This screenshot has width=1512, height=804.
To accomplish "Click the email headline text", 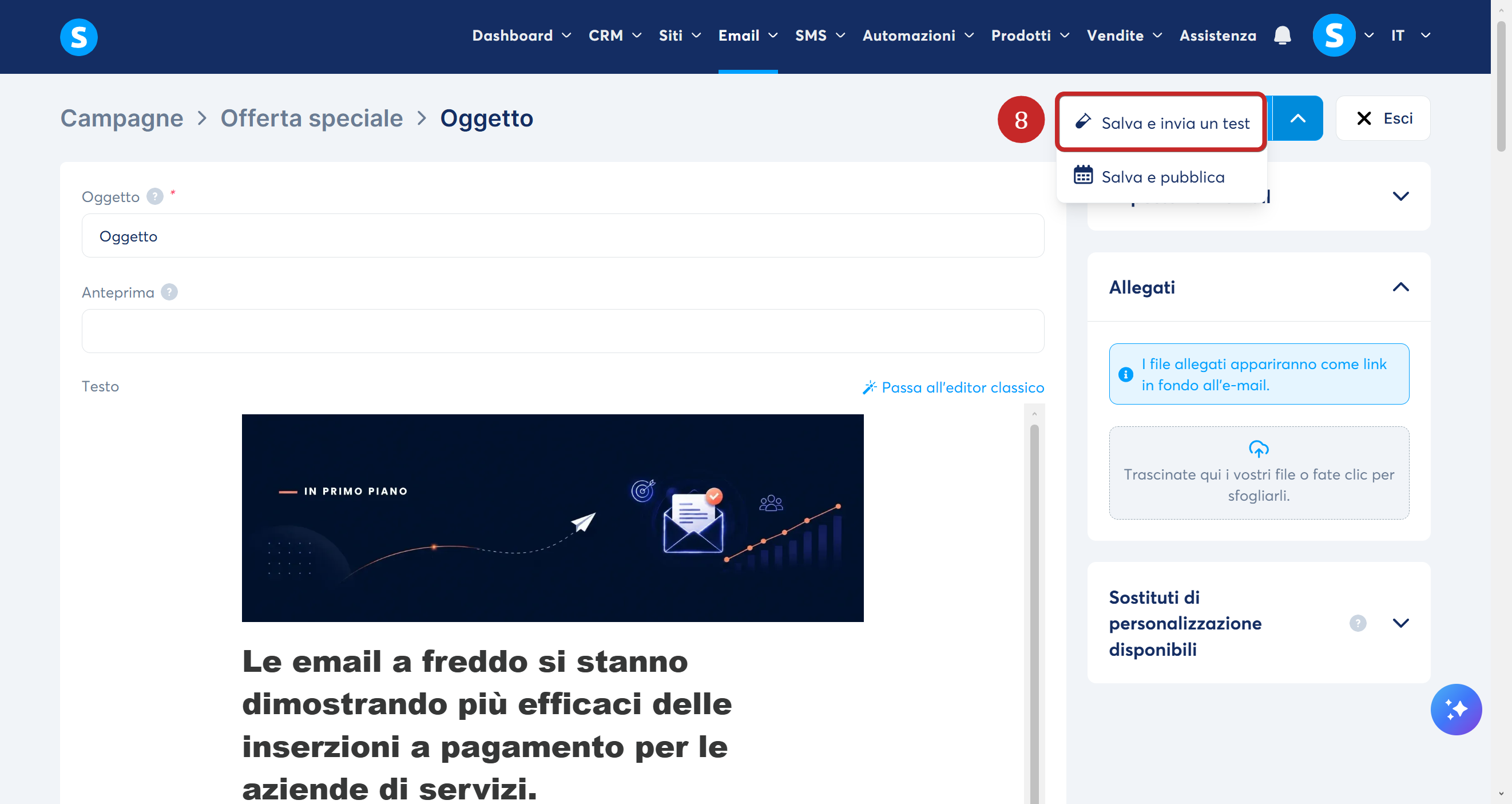I will click(487, 725).
